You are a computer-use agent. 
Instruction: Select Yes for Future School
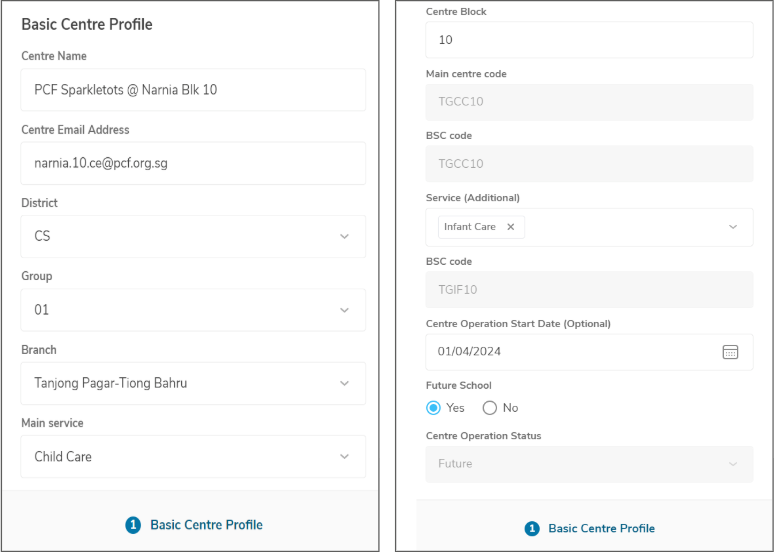[x=433, y=408]
